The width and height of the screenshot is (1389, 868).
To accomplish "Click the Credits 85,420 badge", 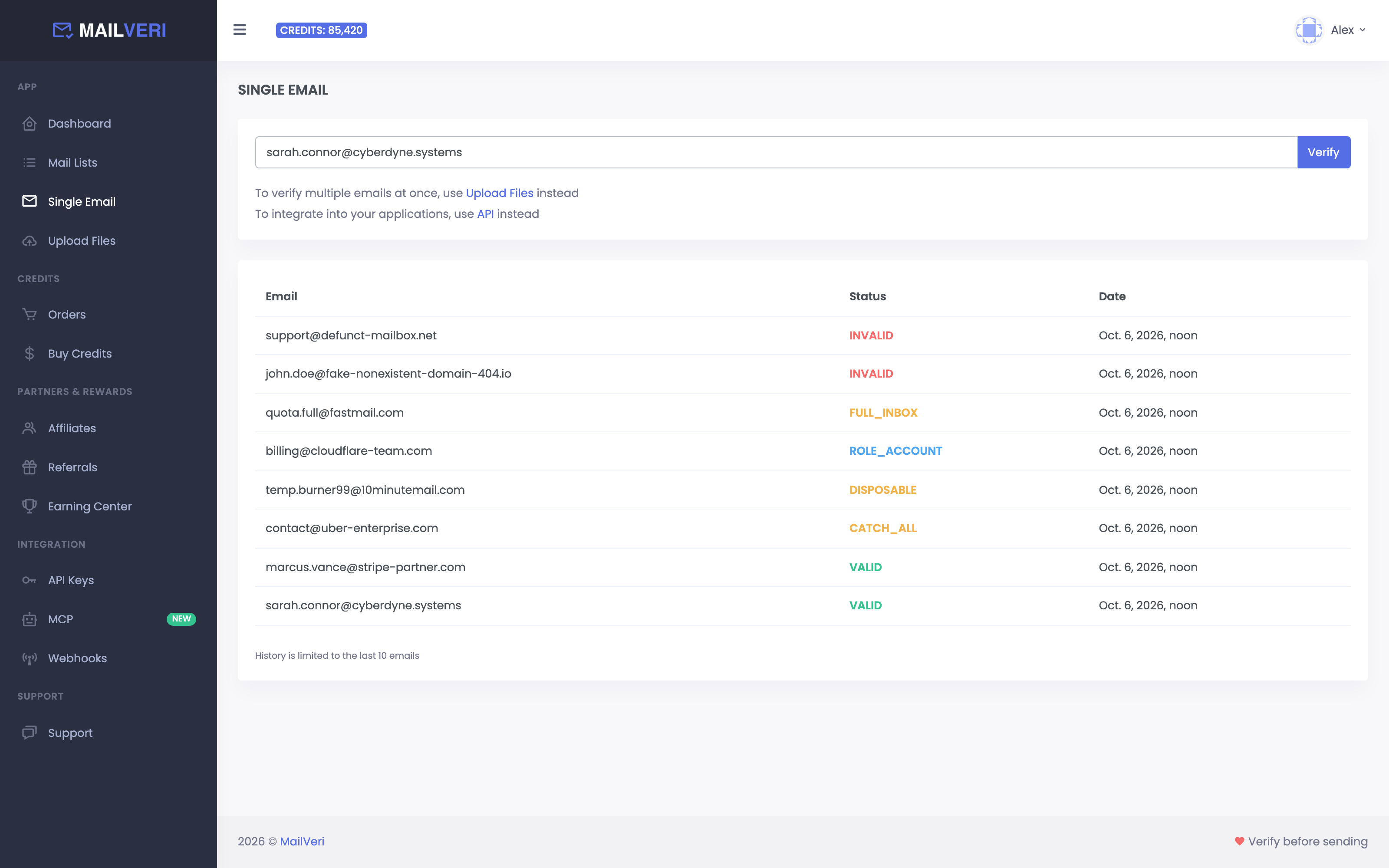I will (x=321, y=30).
